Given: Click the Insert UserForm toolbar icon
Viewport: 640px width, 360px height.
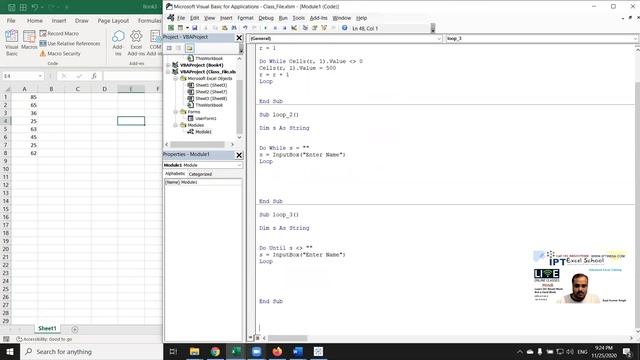Looking at the screenshot, I should [x=180, y=28].
